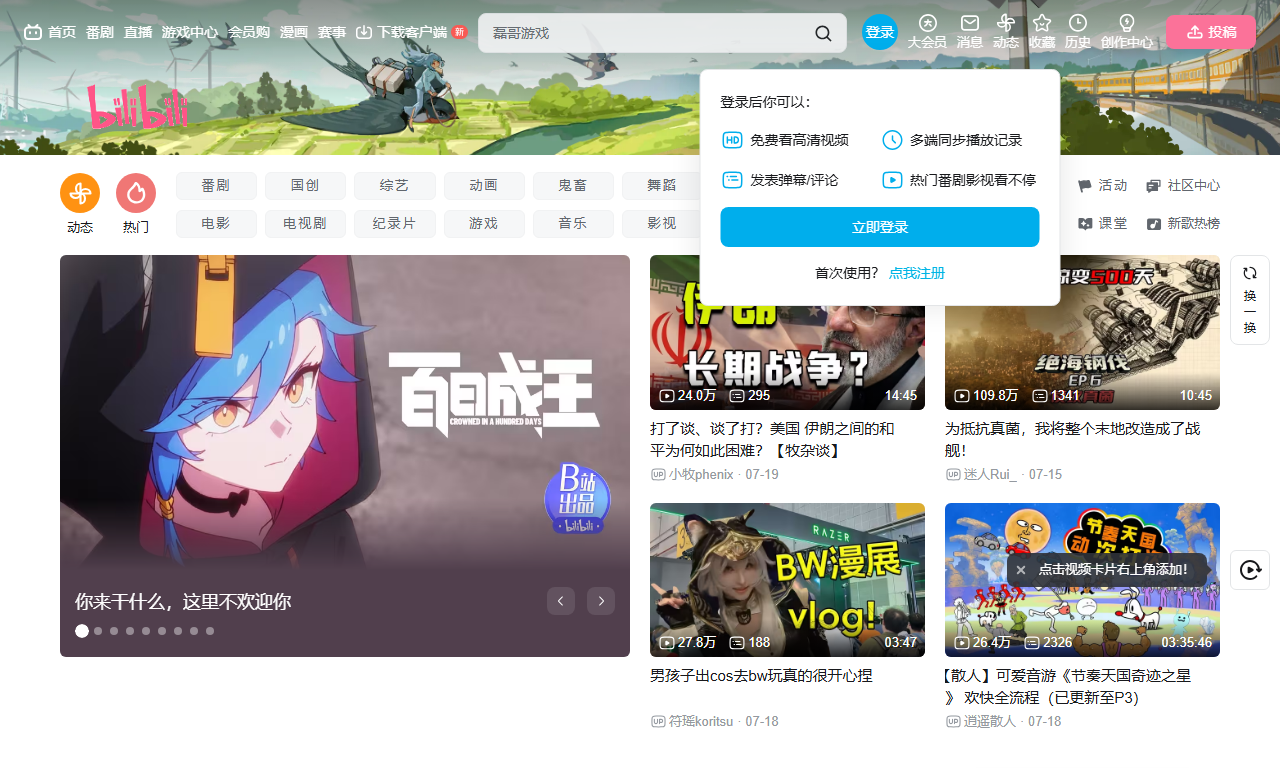The height and width of the screenshot is (768, 1280).
Task: Open 会员购 in top navigation
Action: pos(249,32)
